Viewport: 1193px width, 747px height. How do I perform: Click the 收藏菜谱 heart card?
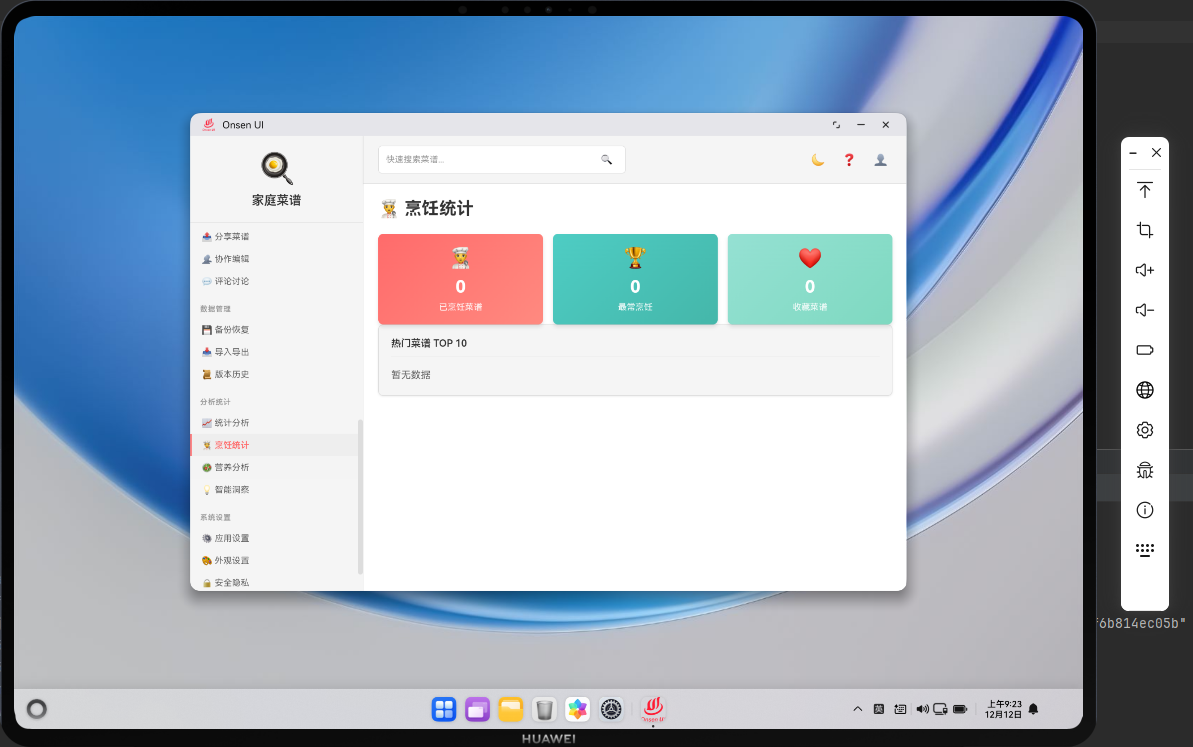810,279
